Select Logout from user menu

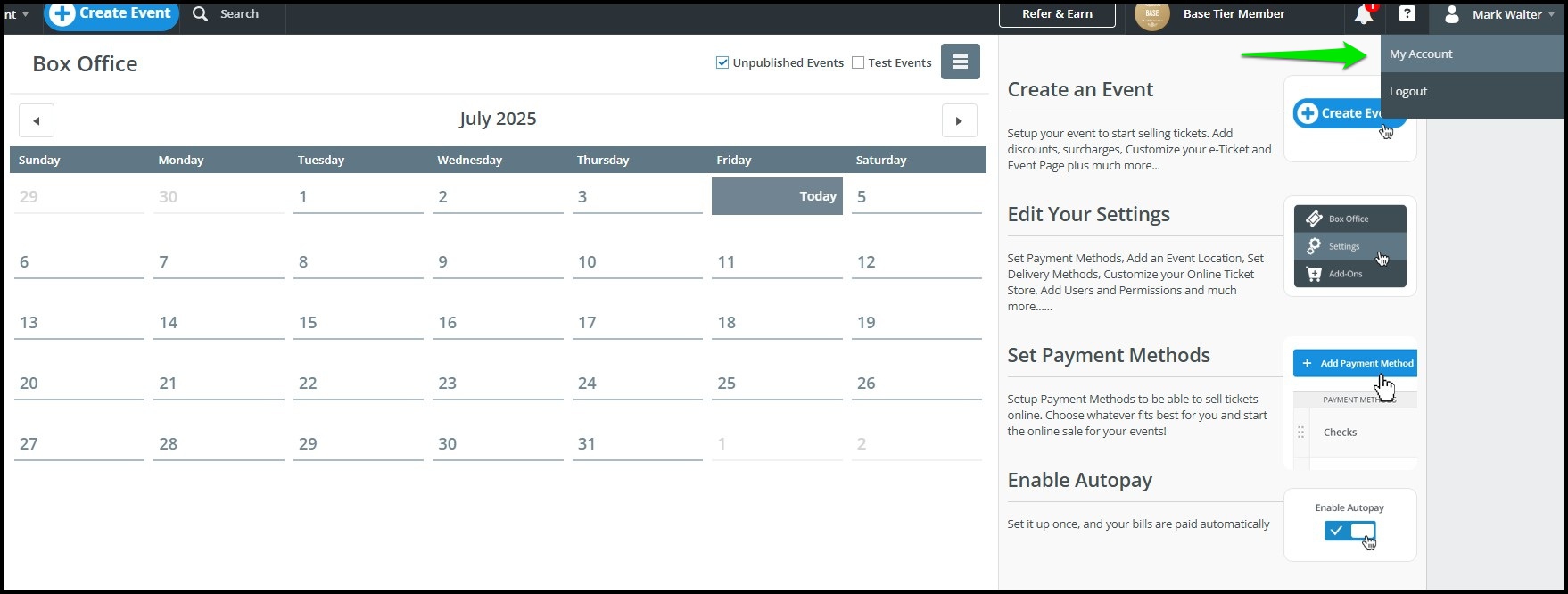pyautogui.click(x=1473, y=91)
